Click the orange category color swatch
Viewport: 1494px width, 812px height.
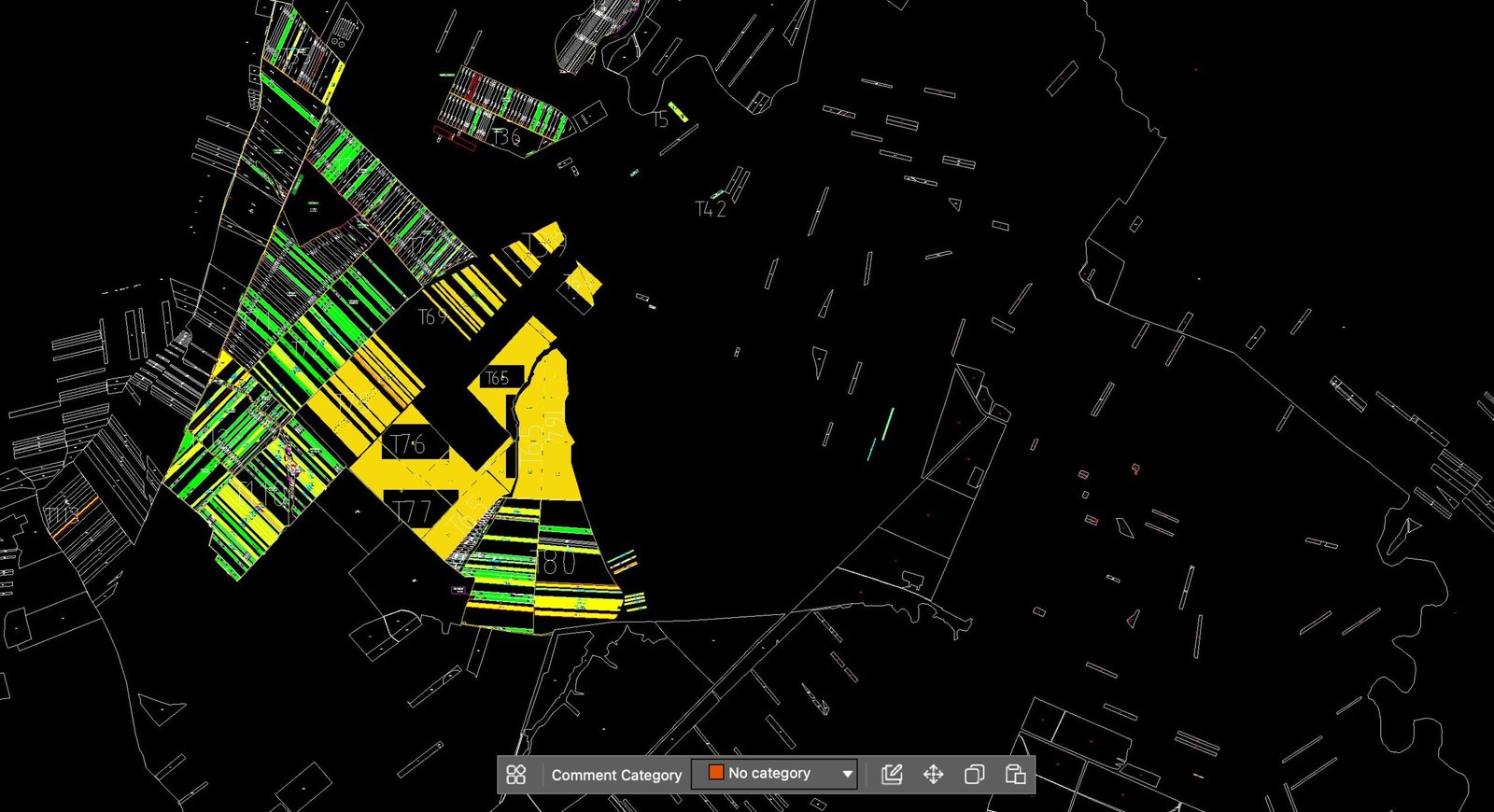click(716, 773)
